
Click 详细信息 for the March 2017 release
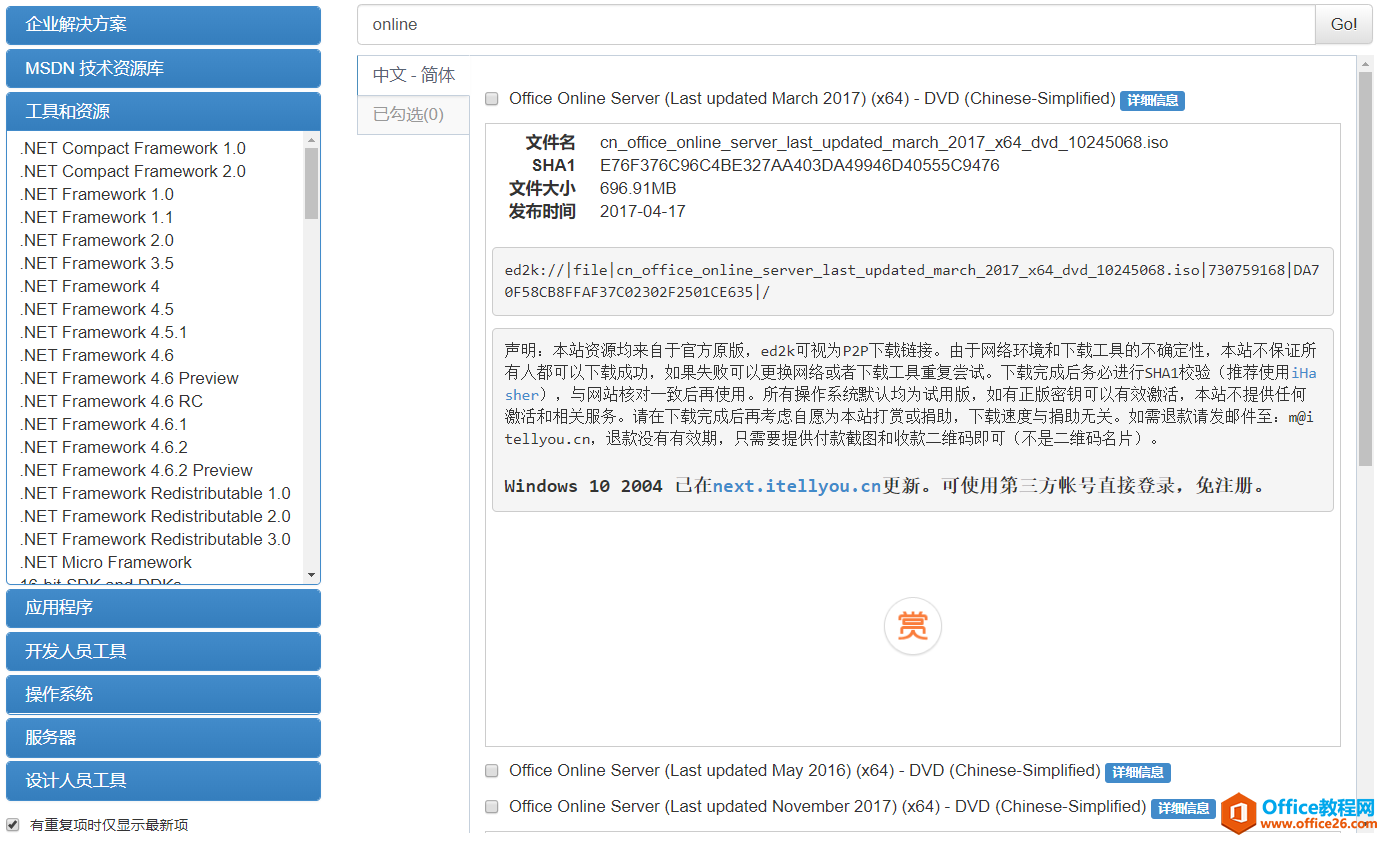pos(1152,100)
